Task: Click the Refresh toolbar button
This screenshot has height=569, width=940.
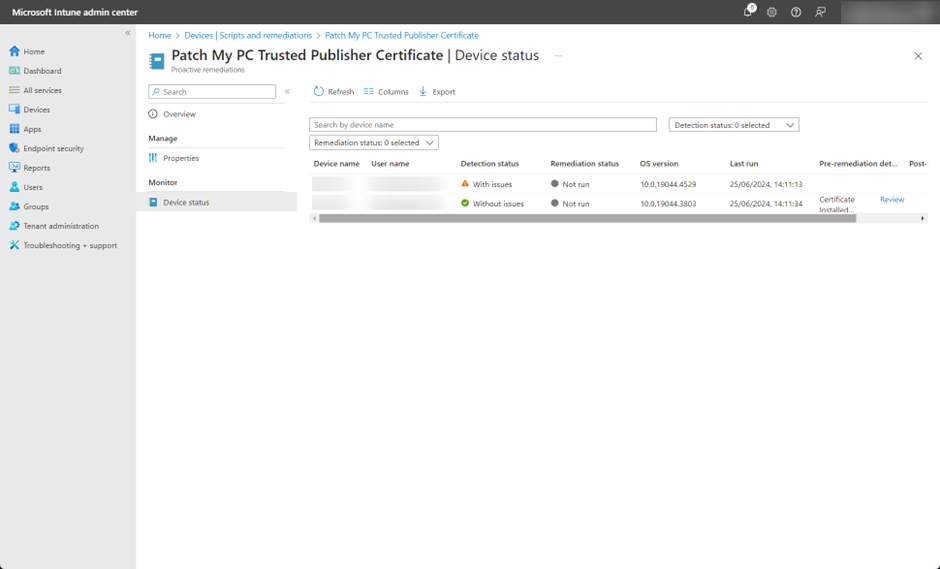Action: pos(333,91)
